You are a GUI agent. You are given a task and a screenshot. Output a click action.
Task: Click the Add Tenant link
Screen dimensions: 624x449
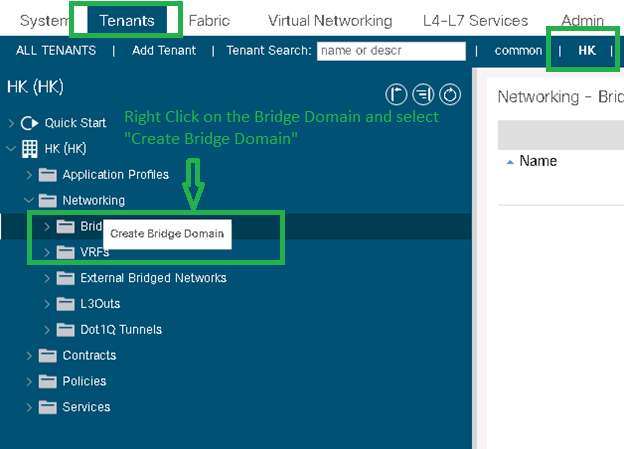pyautogui.click(x=164, y=51)
